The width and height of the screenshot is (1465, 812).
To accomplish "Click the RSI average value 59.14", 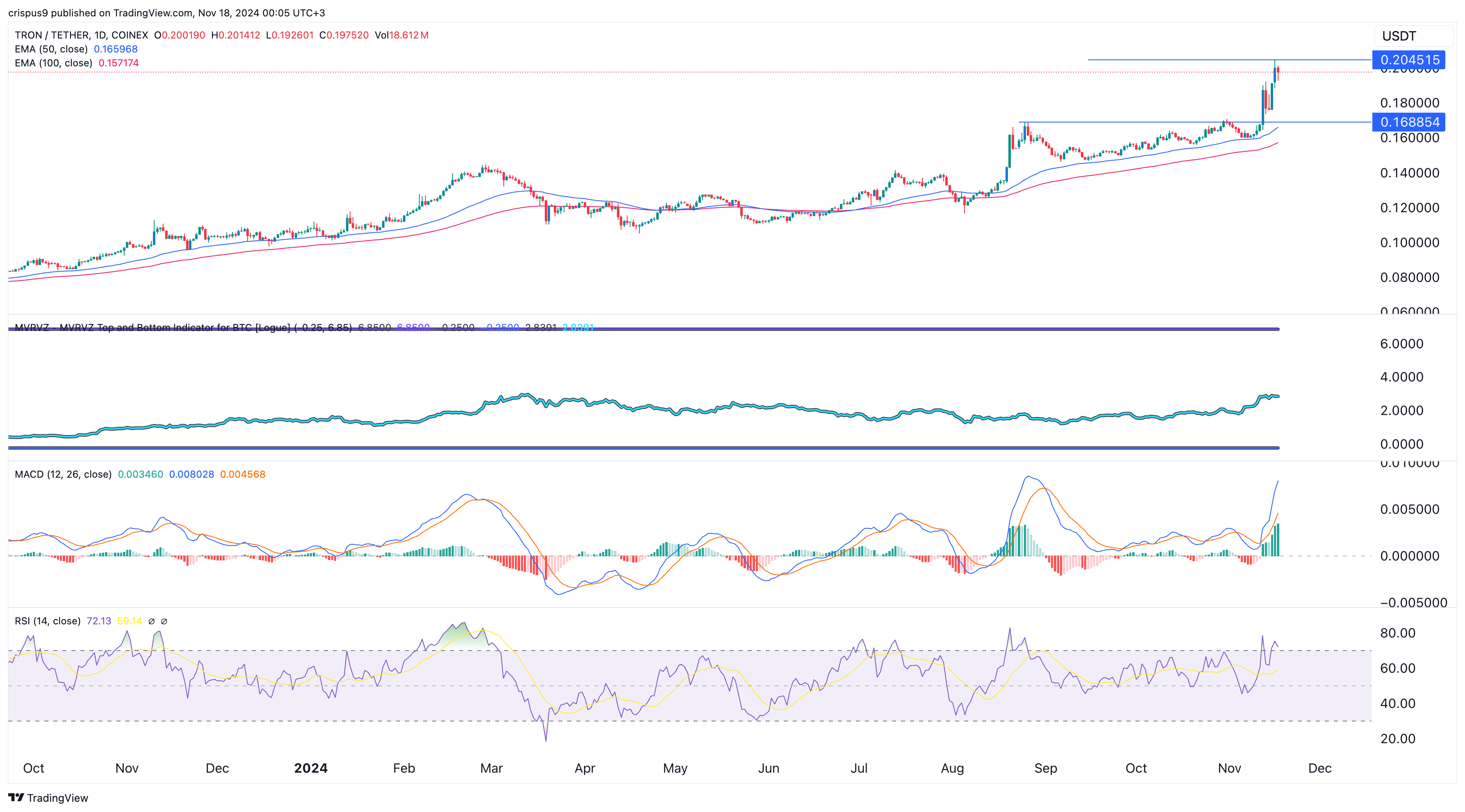I will point(130,621).
